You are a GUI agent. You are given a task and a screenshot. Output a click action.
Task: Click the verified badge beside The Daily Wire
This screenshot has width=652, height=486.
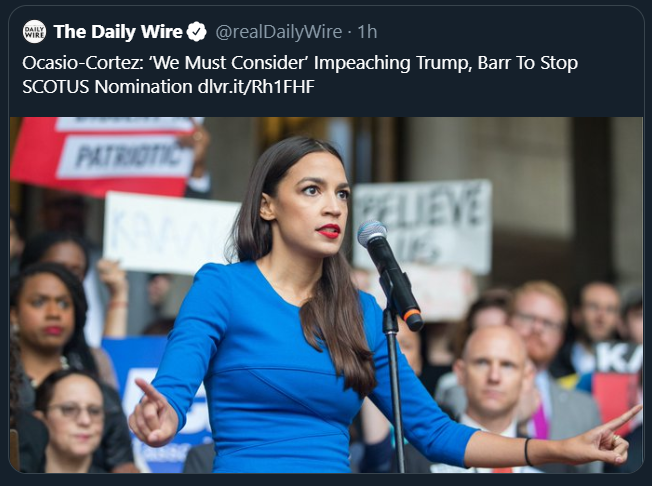[197, 32]
